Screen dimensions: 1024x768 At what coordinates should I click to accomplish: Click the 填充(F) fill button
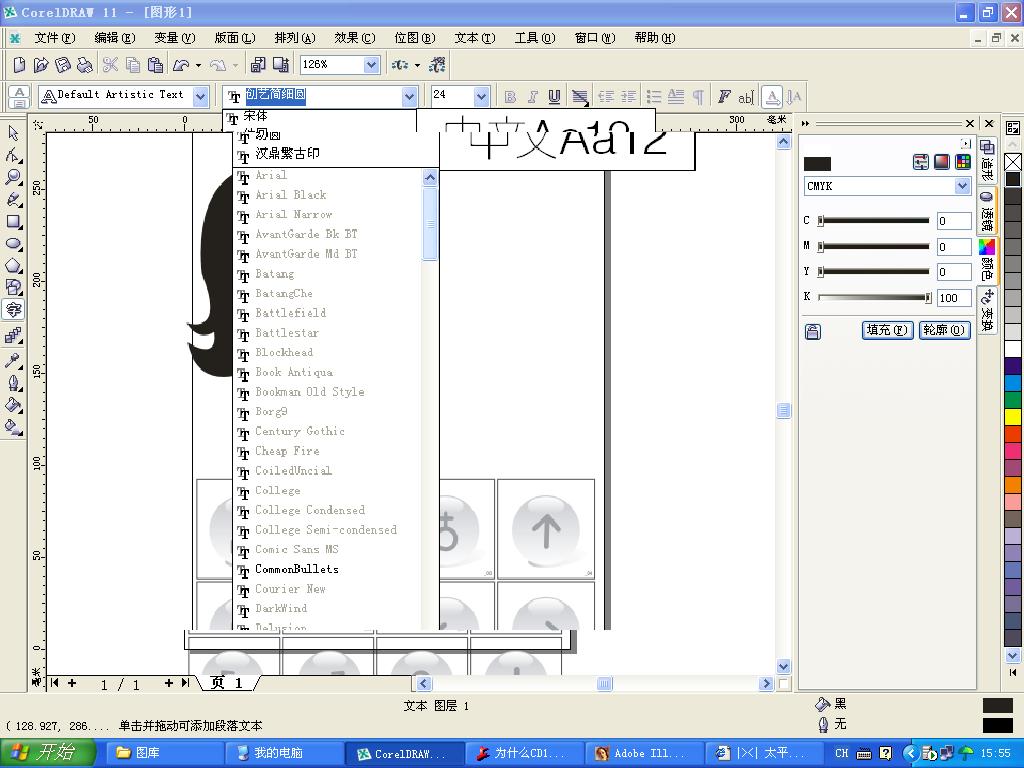coord(887,330)
